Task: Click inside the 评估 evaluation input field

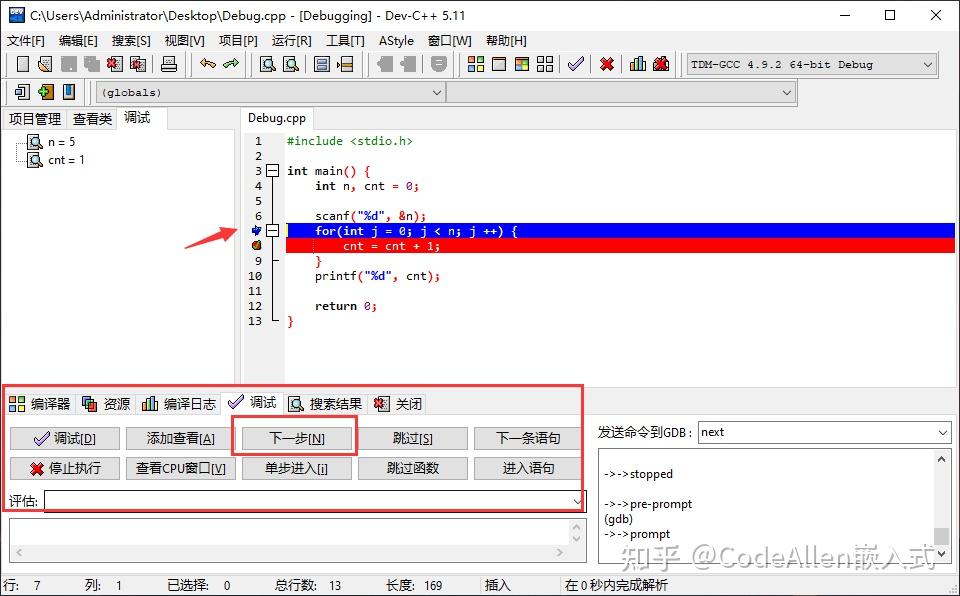Action: point(300,499)
